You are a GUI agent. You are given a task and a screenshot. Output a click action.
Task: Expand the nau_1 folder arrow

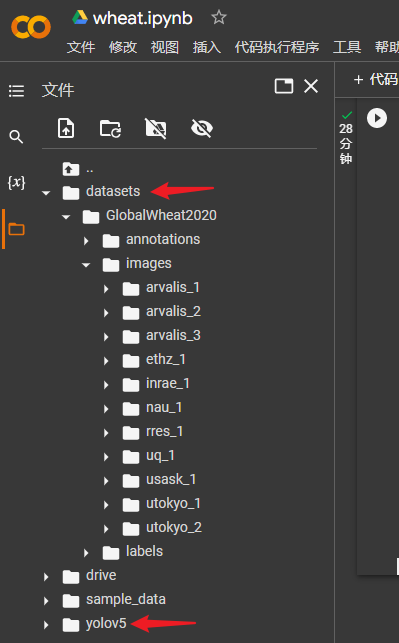point(106,409)
